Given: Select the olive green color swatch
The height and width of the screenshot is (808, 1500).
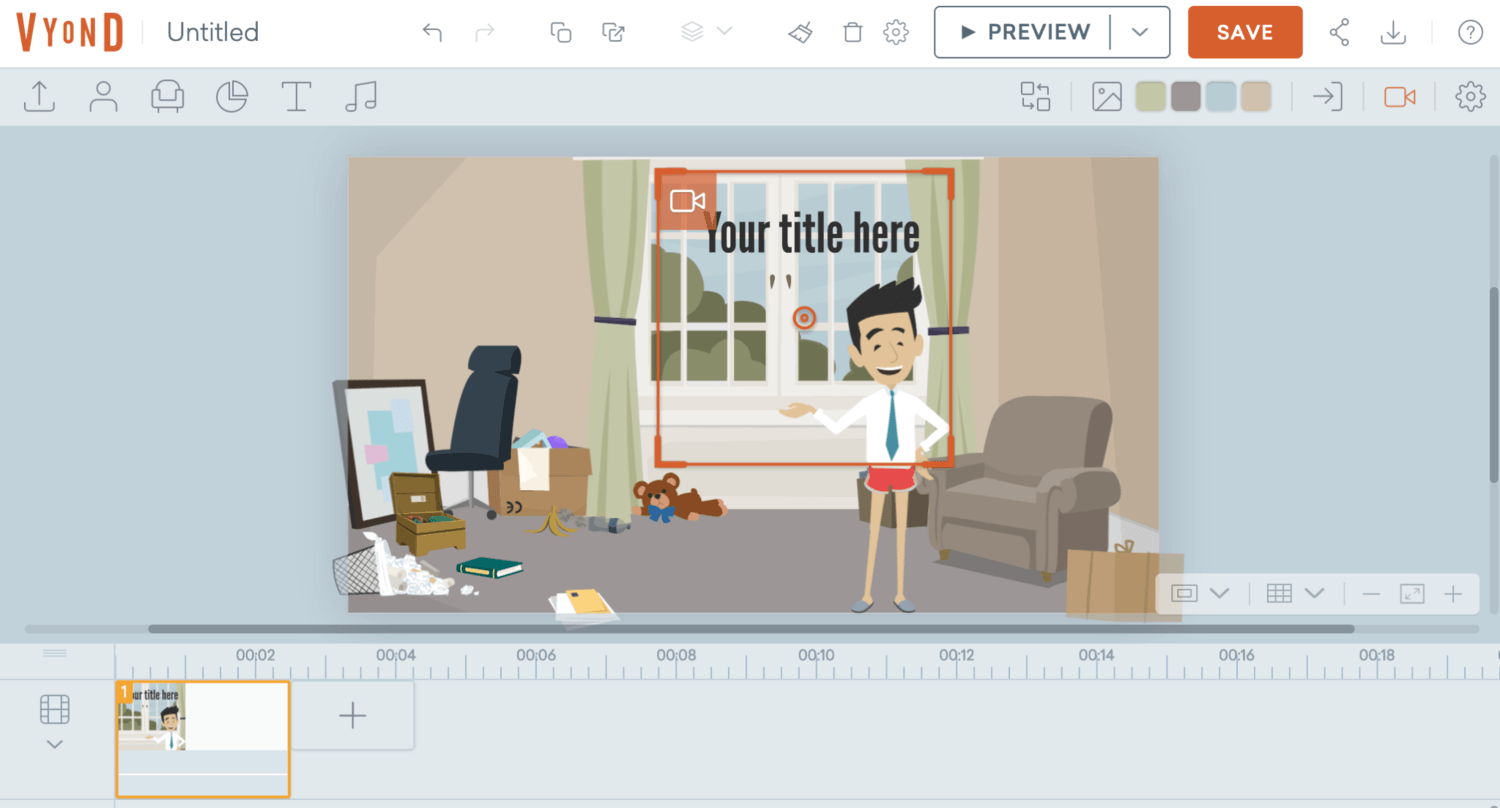Looking at the screenshot, I should click(x=1151, y=96).
